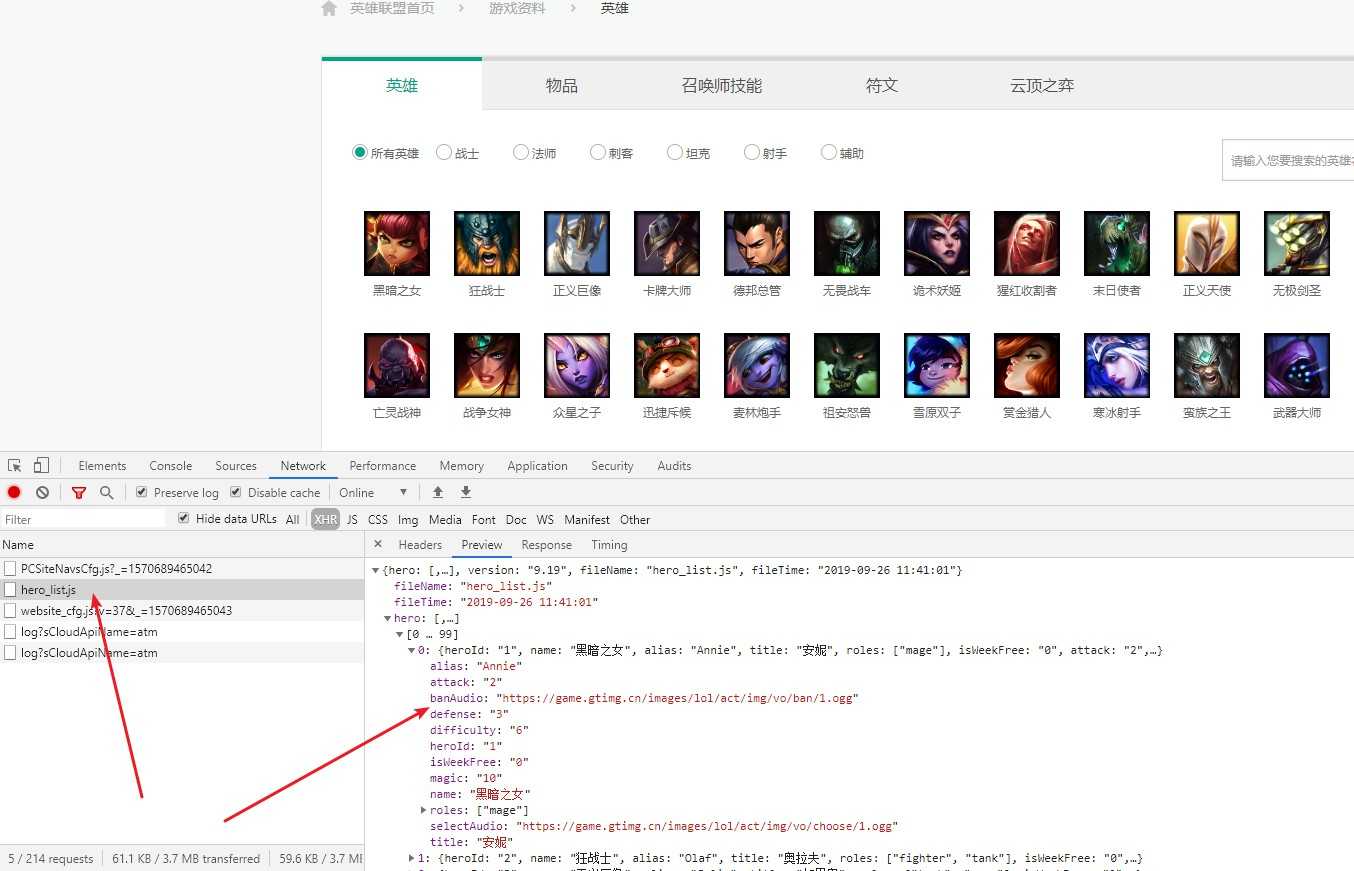Uncheck the Disable cache checkbox
Viewport: 1354px width, 871px height.
click(x=236, y=492)
